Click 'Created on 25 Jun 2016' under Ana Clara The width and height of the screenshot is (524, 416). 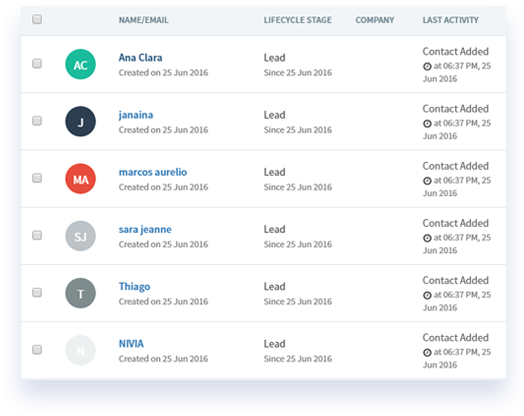point(163,73)
